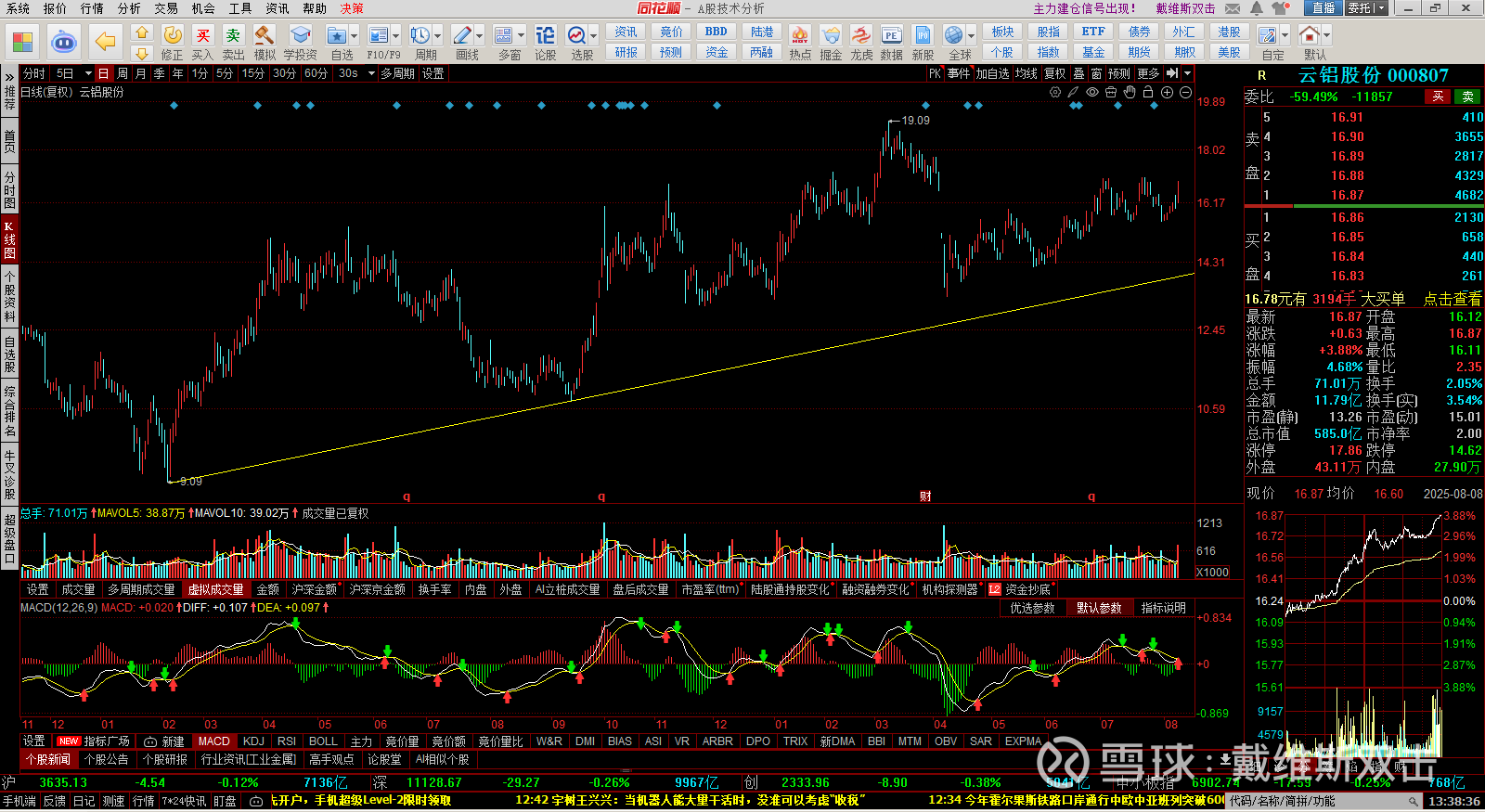This screenshot has height=812, width=1485.
Task: Toggle 均线 moving averages display
Action: pyautogui.click(x=1026, y=73)
